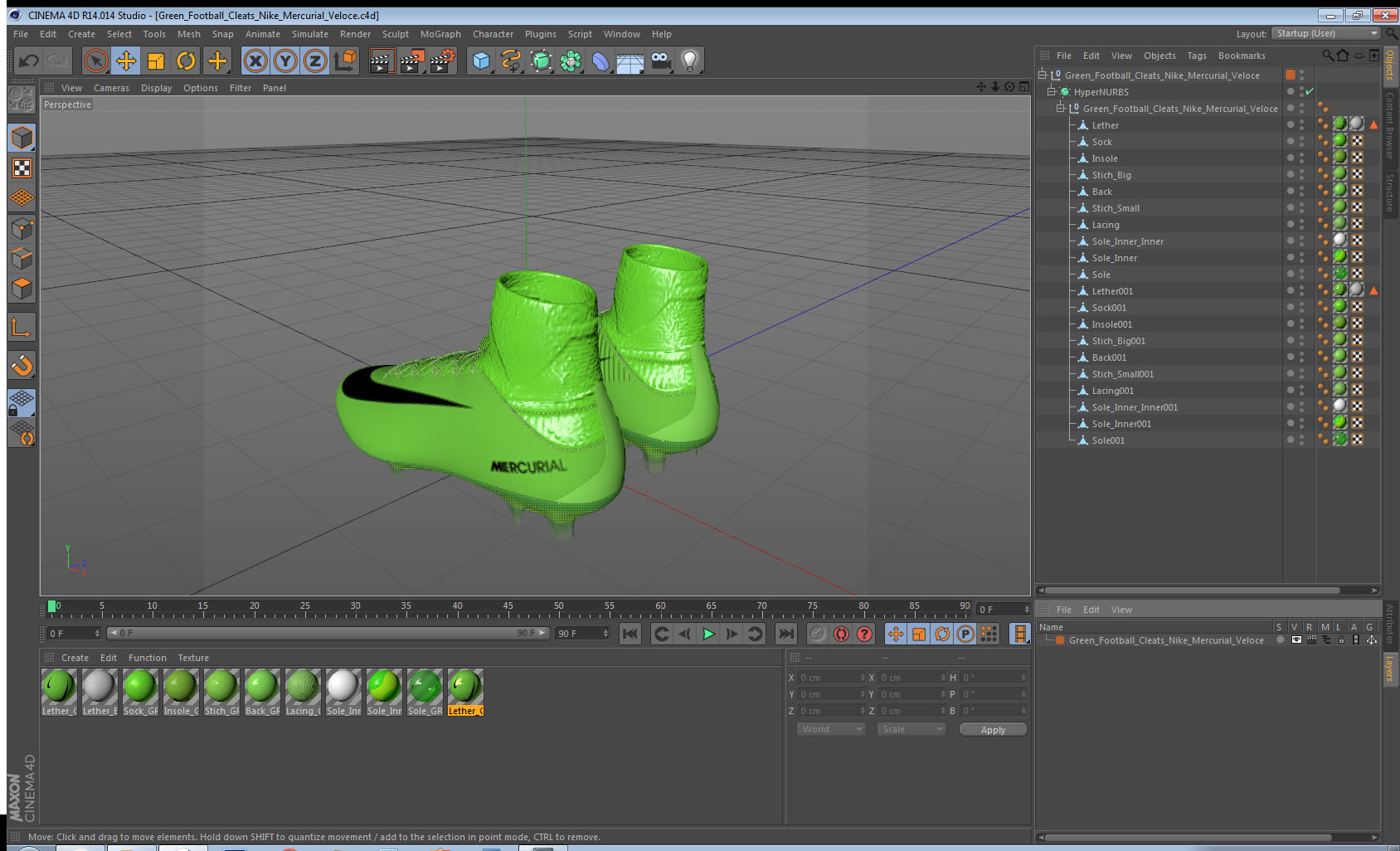Collapse the nested Green_Football_Cleats null under HyperNURBS
1400x851 pixels.
point(1060,109)
